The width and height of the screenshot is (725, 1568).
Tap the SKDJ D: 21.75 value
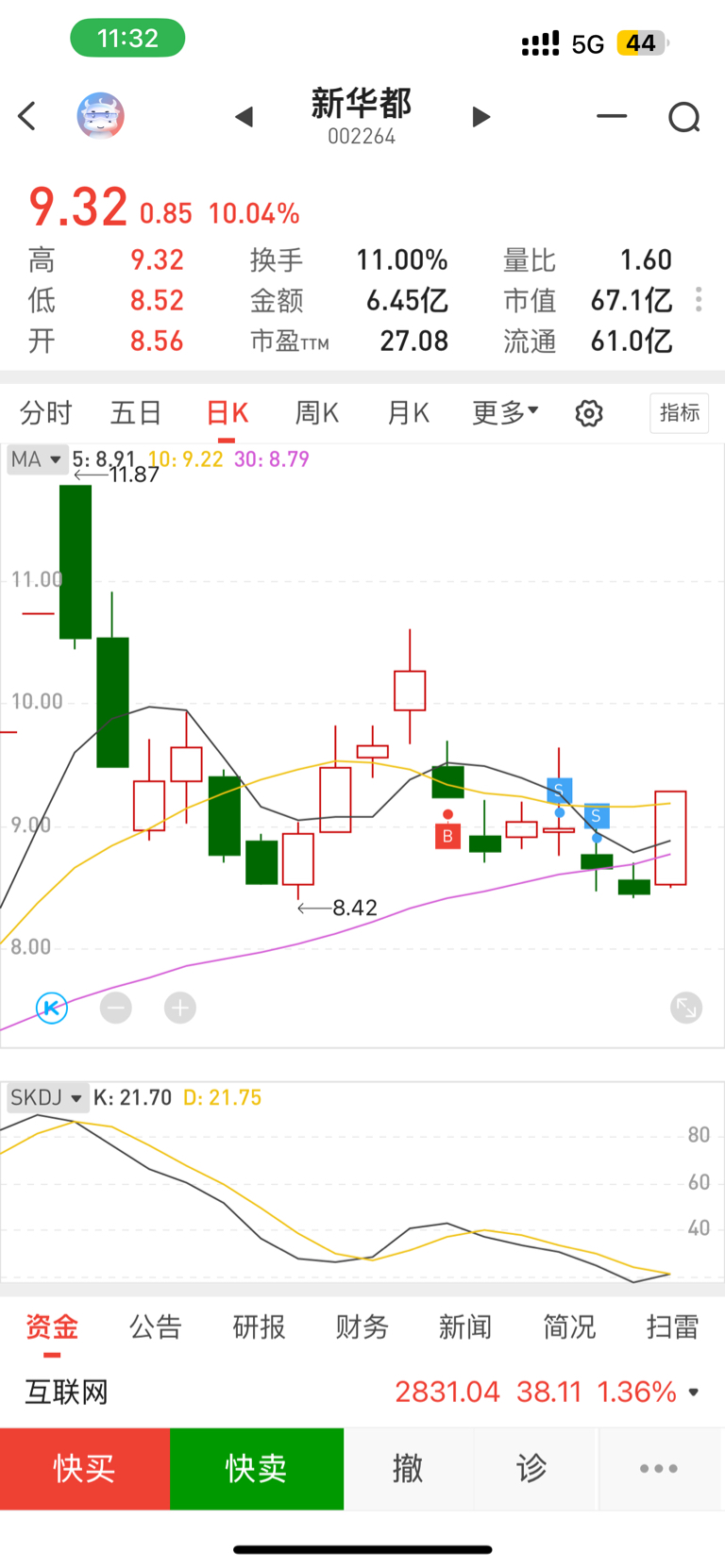222,1097
